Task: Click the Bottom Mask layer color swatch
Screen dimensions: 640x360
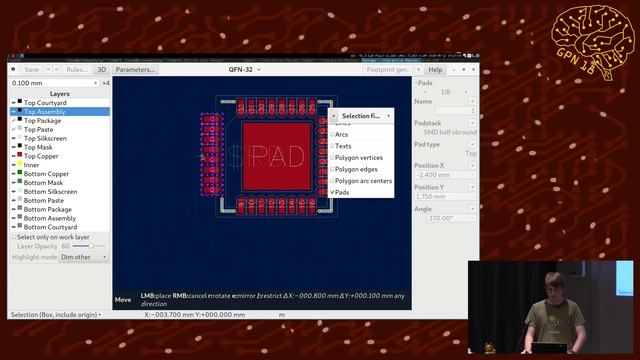Action: [x=20, y=182]
